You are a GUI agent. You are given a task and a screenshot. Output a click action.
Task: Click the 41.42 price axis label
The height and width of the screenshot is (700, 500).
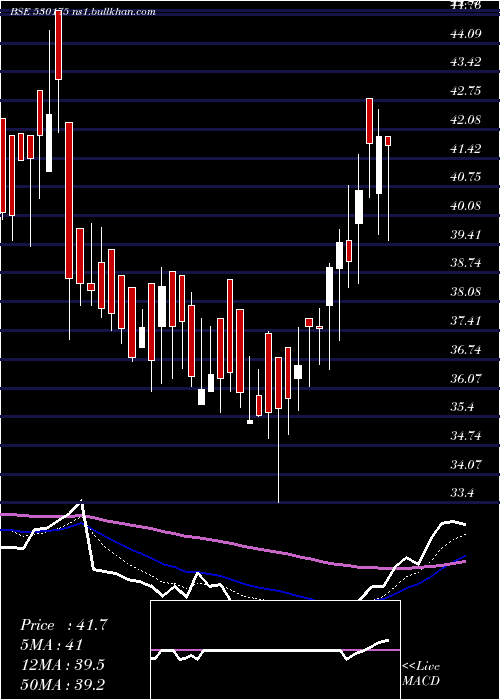click(x=466, y=148)
